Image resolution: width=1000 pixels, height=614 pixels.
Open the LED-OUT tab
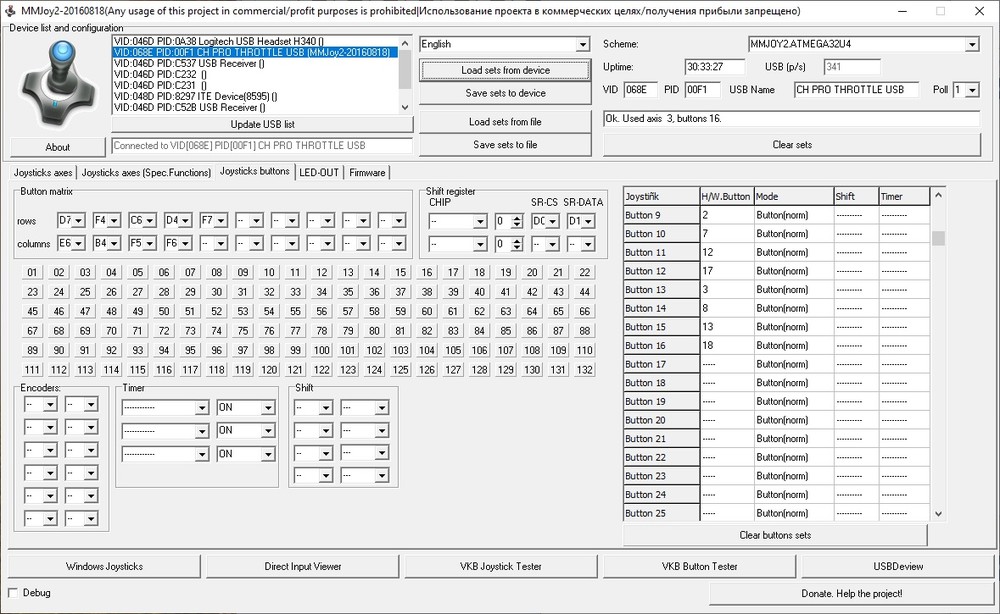point(319,172)
